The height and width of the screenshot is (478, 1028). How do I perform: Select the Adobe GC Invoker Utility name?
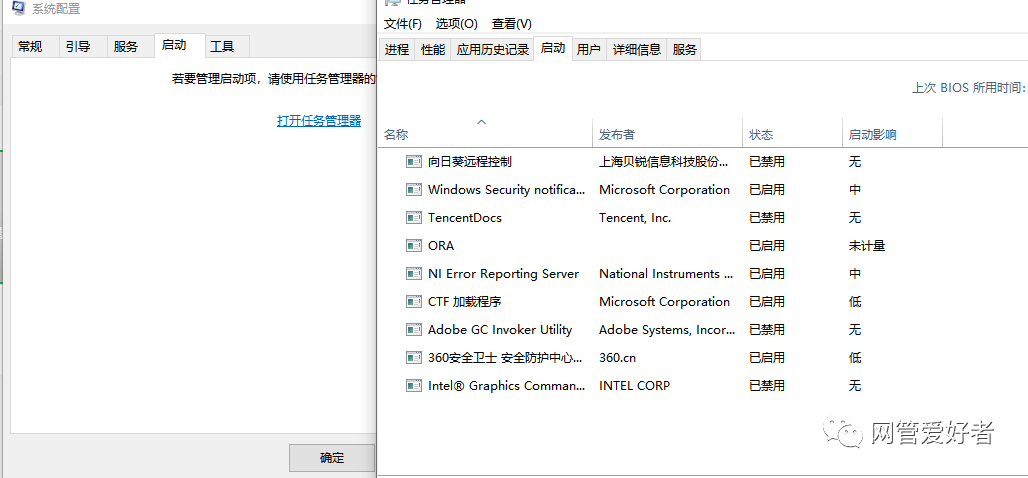click(x=500, y=330)
